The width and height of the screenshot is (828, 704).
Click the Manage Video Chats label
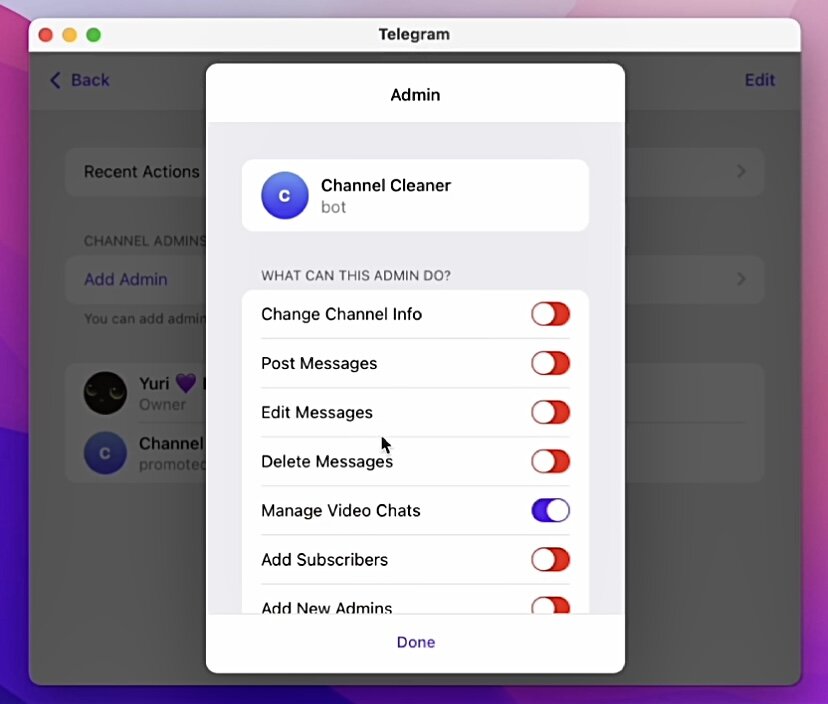click(341, 511)
